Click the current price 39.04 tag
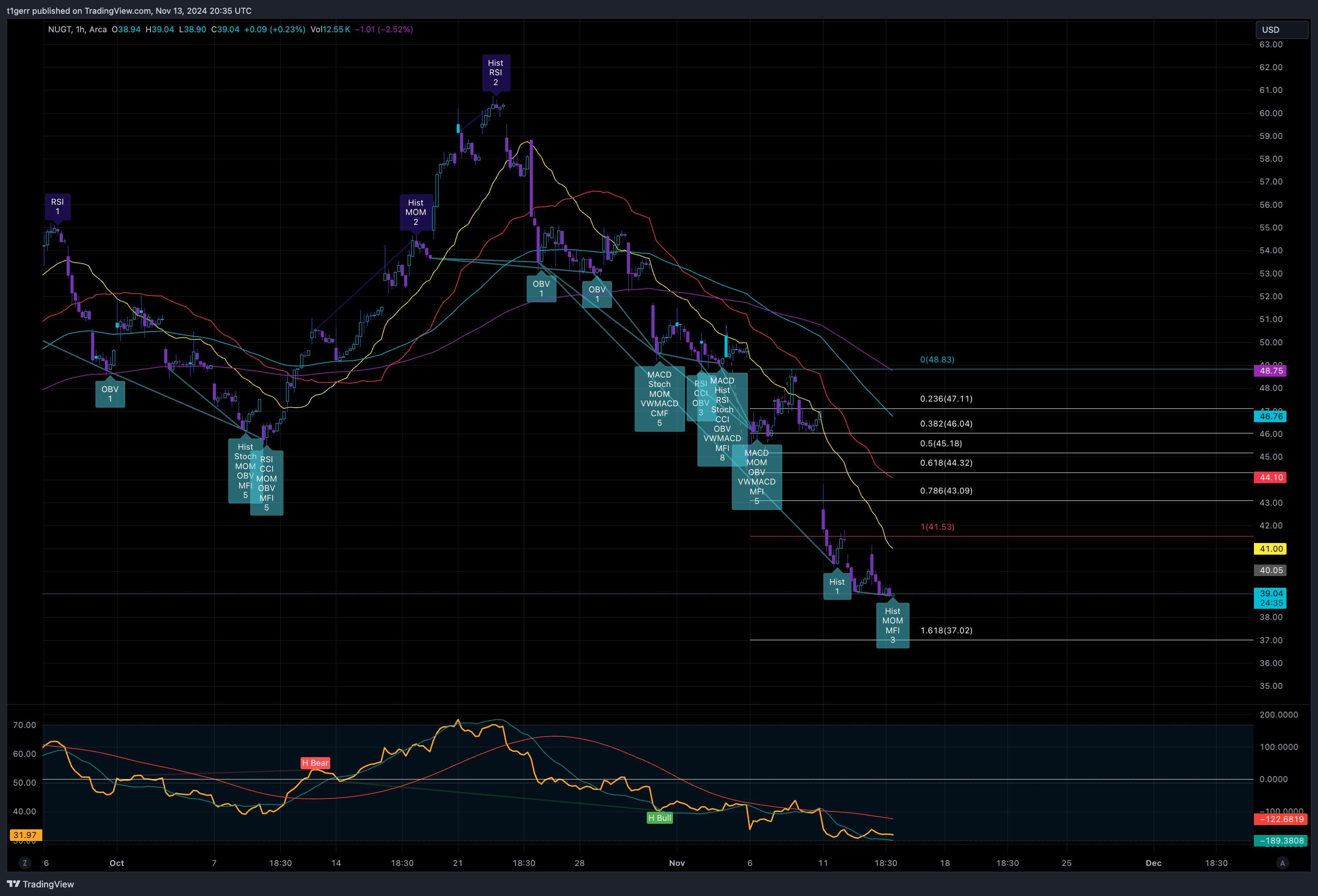Screen dimensions: 1318x896 pos(1270,598)
